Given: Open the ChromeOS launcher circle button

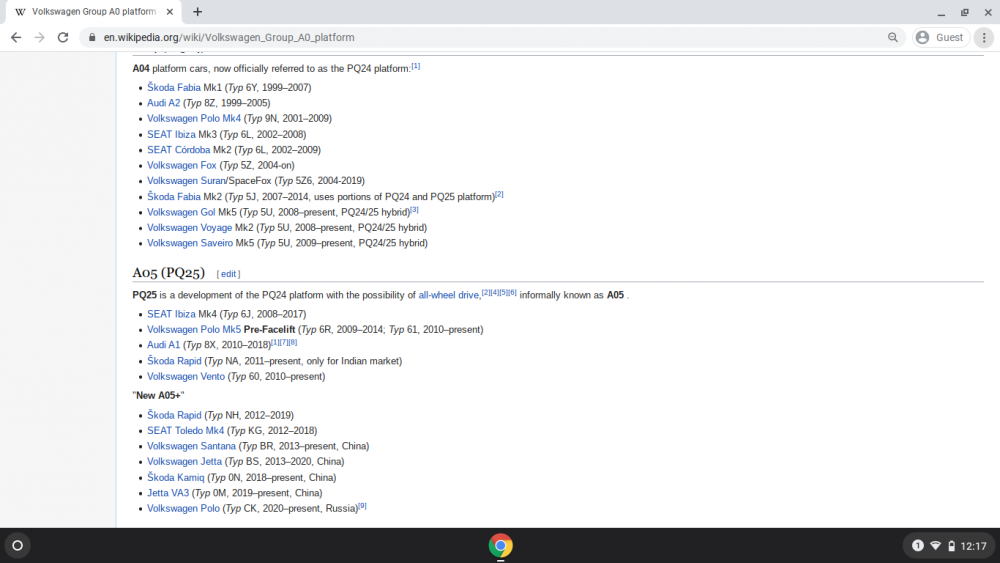Looking at the screenshot, I should pos(18,546).
